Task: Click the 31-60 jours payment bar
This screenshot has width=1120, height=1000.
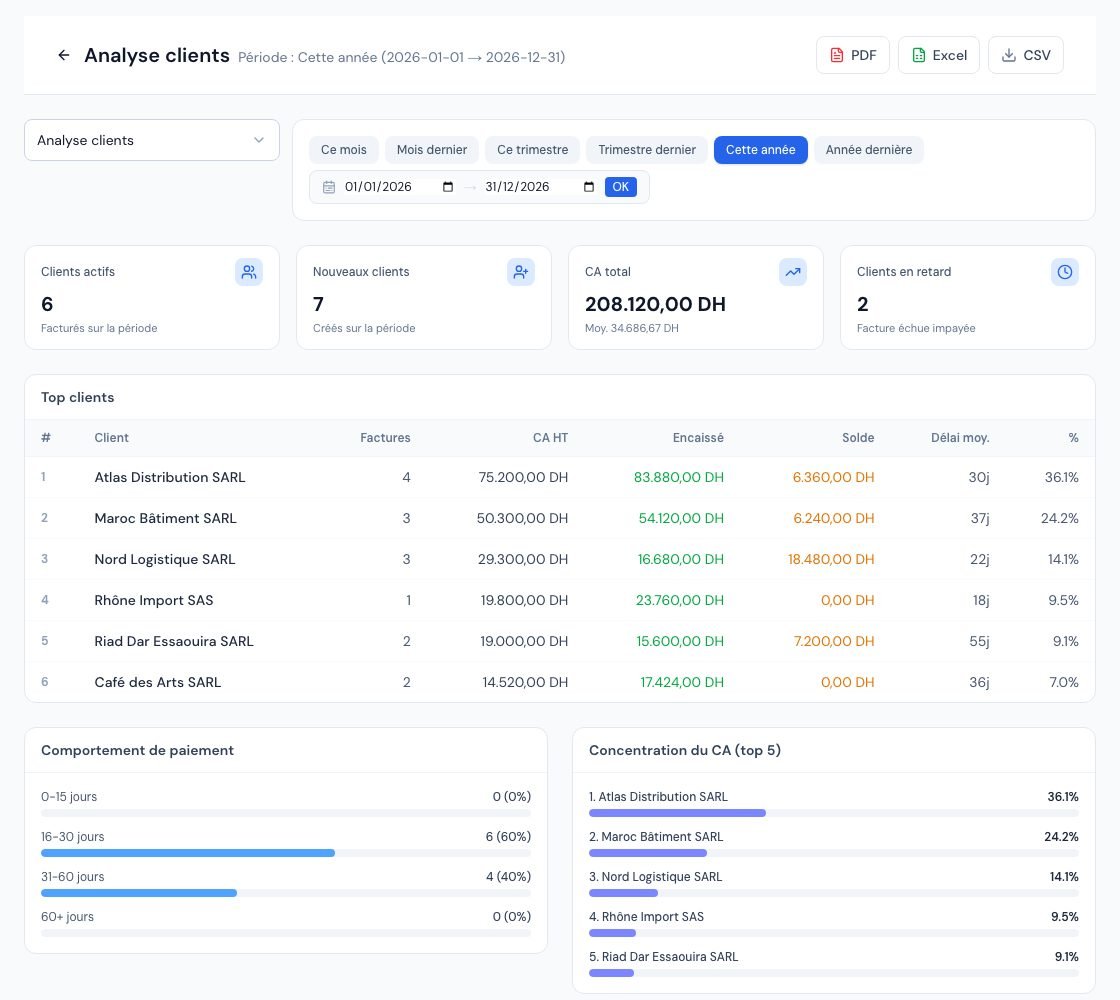Action: tap(286, 893)
